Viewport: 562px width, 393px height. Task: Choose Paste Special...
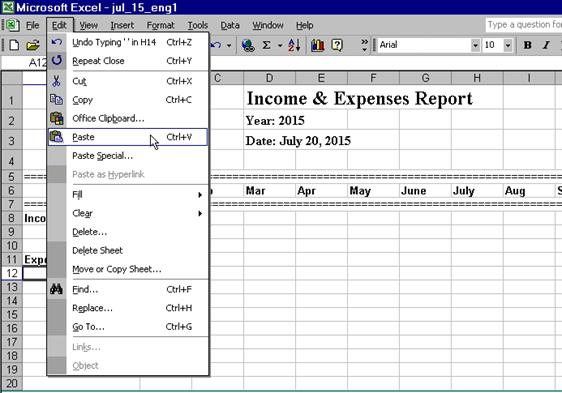(x=128, y=156)
